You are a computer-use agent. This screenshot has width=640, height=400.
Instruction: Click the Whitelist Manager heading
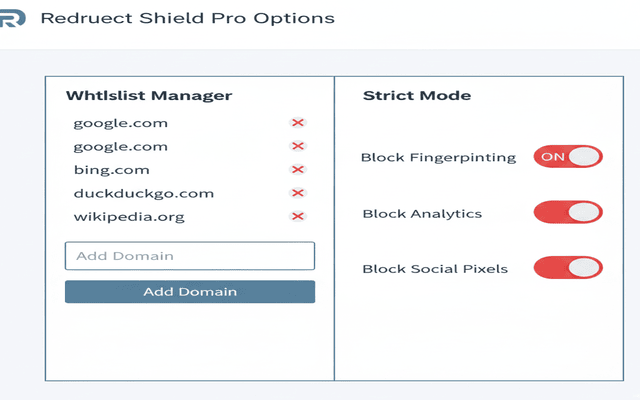(149, 96)
